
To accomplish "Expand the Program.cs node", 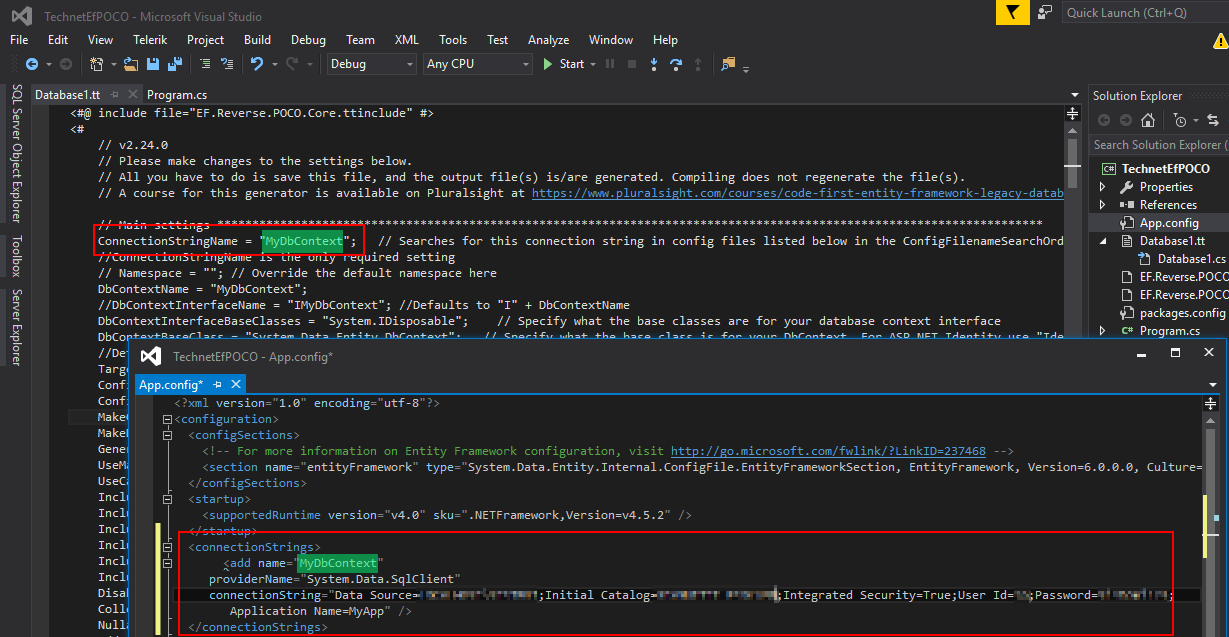I will pos(1103,331).
